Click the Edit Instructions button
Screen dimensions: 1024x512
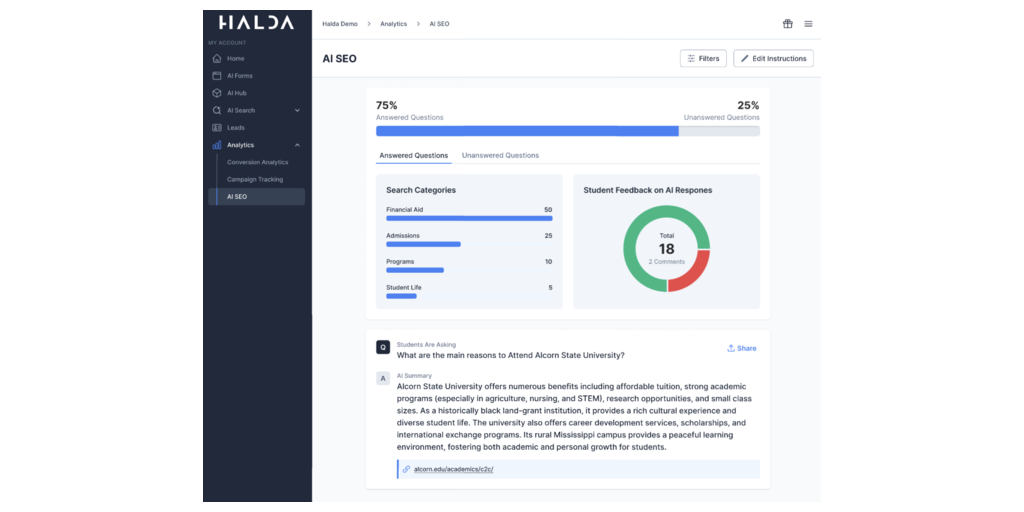[773, 59]
